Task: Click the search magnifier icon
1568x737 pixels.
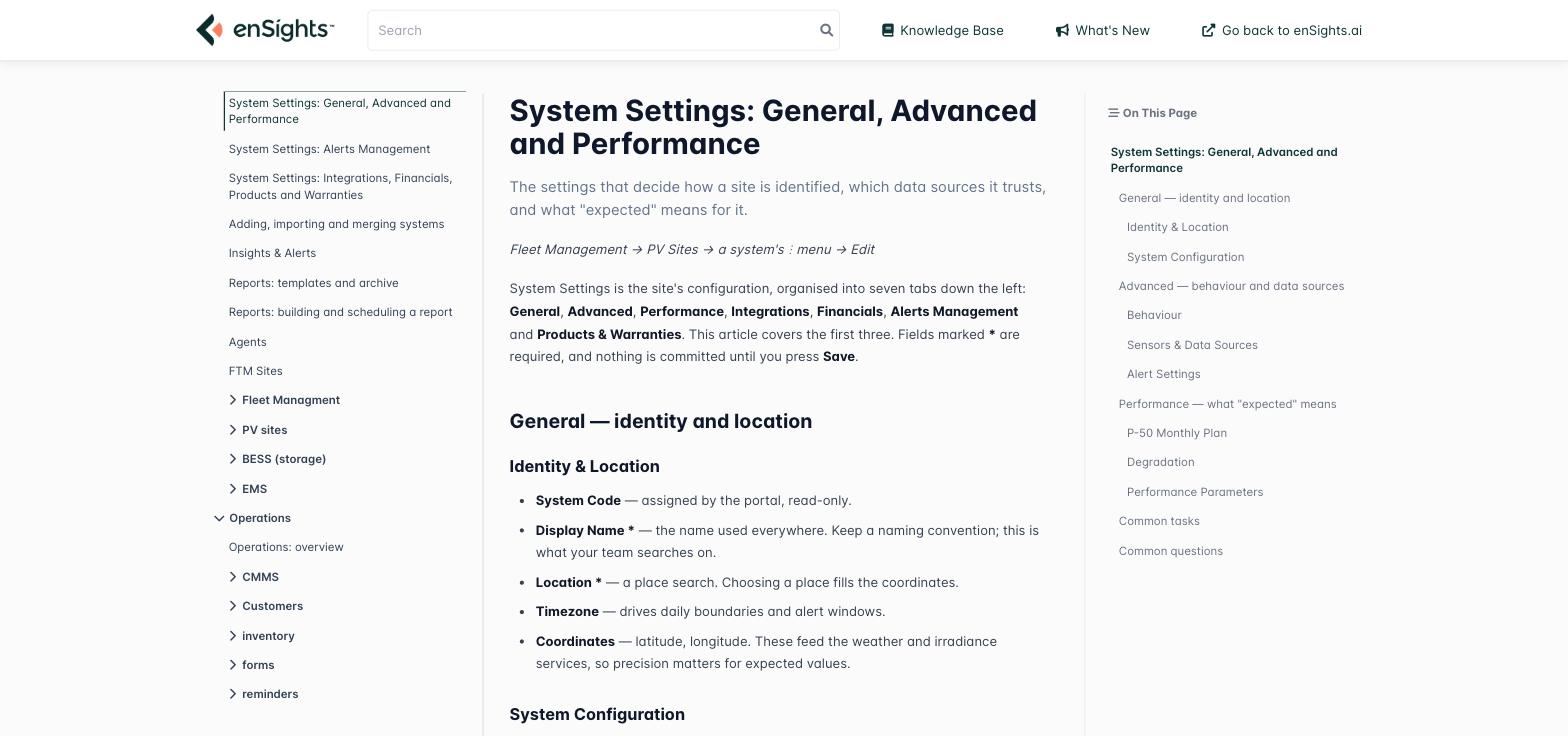Action: coord(827,30)
